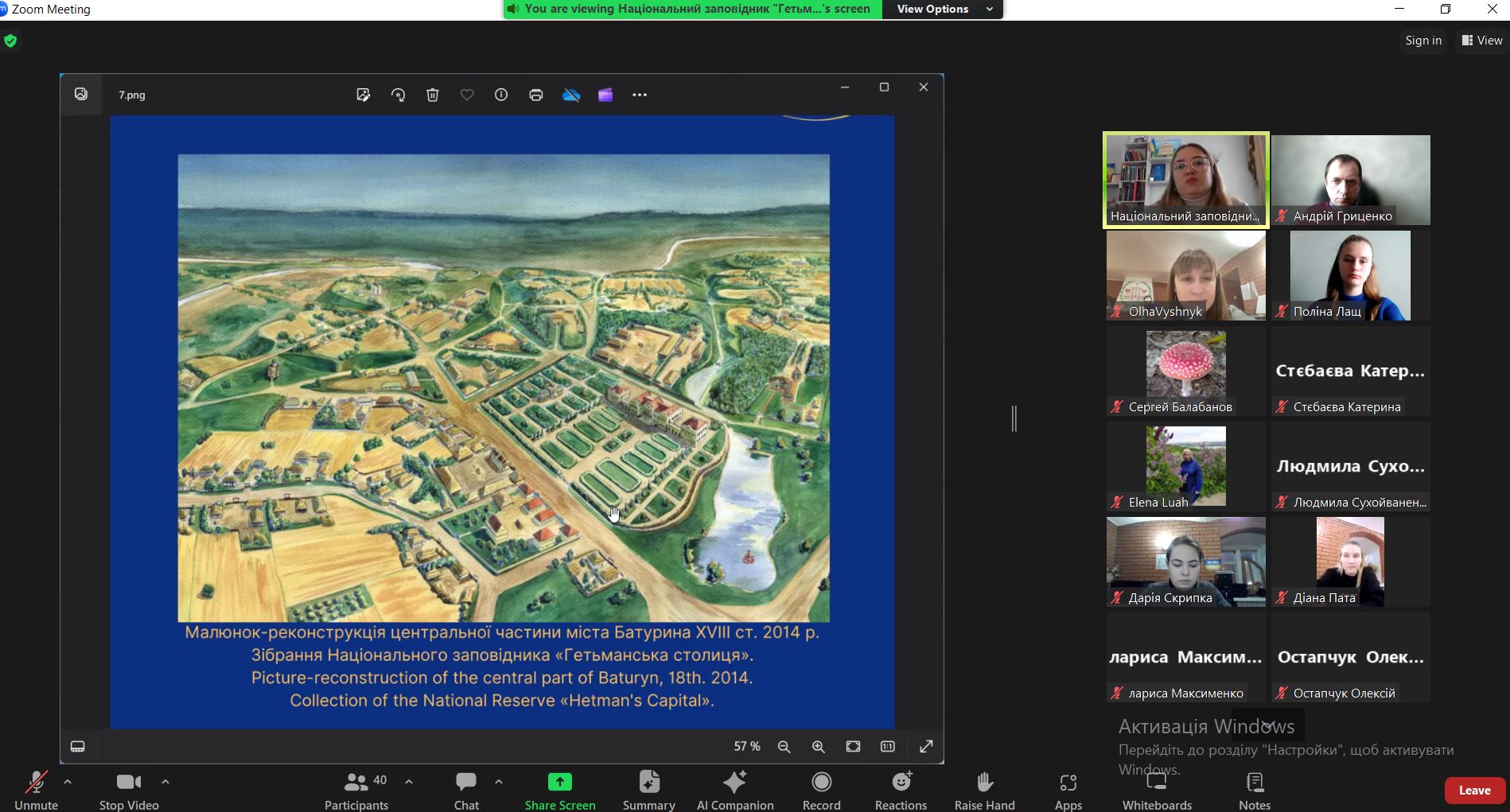This screenshot has width=1510, height=812.
Task: Open the Participants panel showing 40
Action: click(x=356, y=791)
